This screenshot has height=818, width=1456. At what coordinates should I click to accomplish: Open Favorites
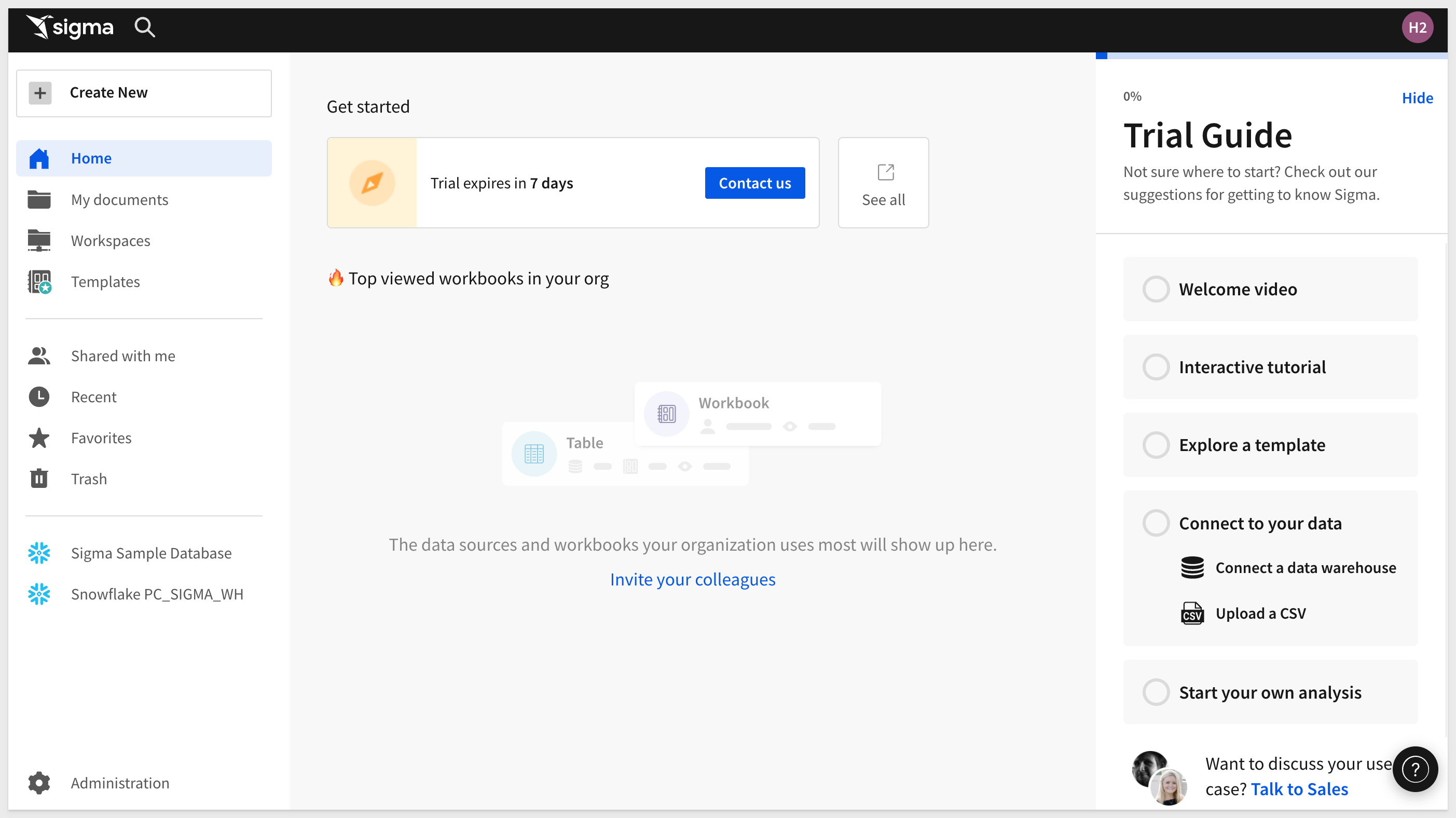[144, 438]
